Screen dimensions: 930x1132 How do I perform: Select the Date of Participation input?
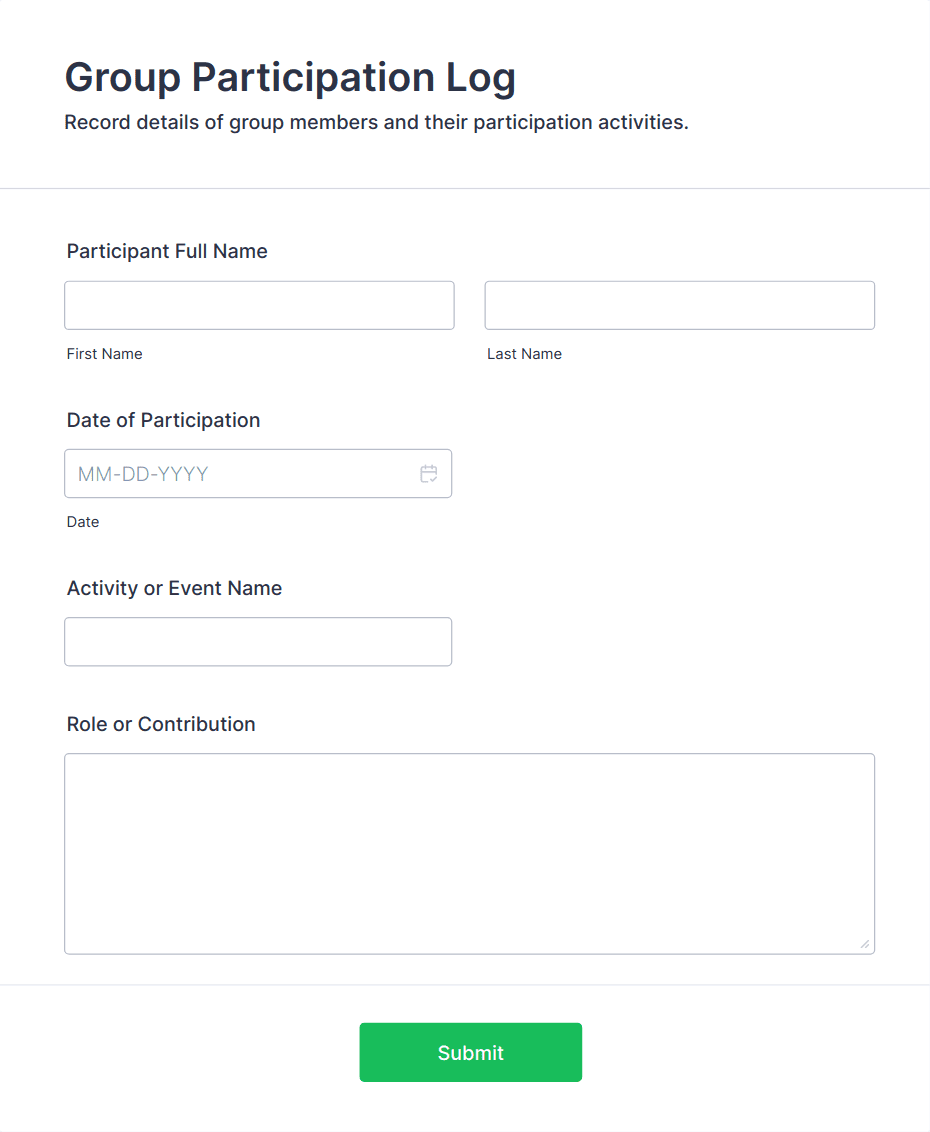[x=240, y=473]
